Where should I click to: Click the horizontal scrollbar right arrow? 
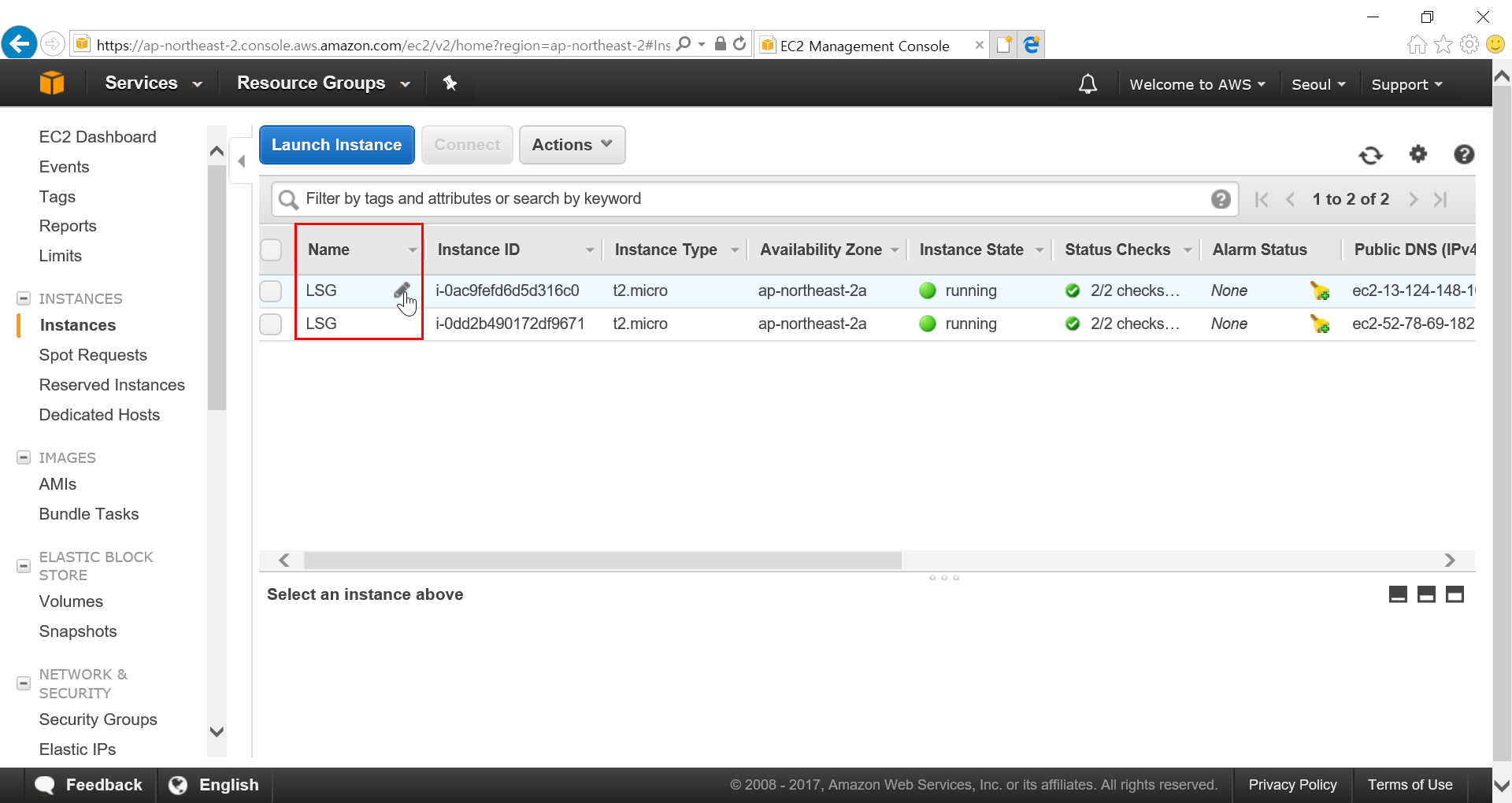click(1450, 561)
